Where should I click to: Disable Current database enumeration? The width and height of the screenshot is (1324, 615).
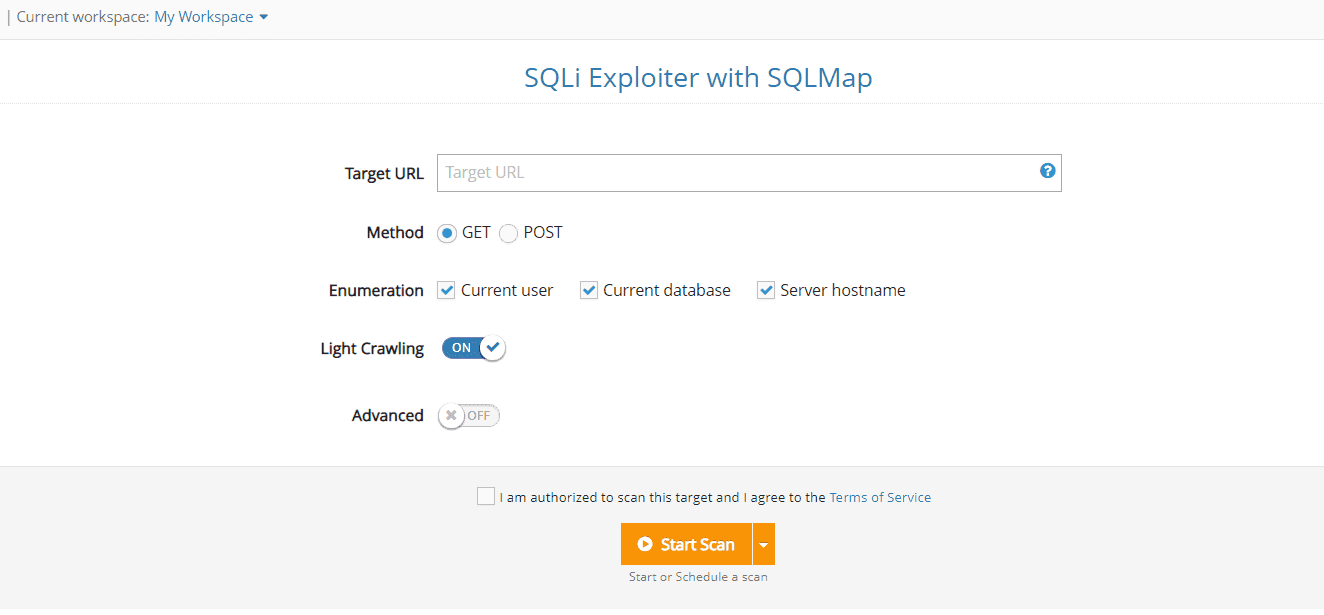click(x=588, y=290)
